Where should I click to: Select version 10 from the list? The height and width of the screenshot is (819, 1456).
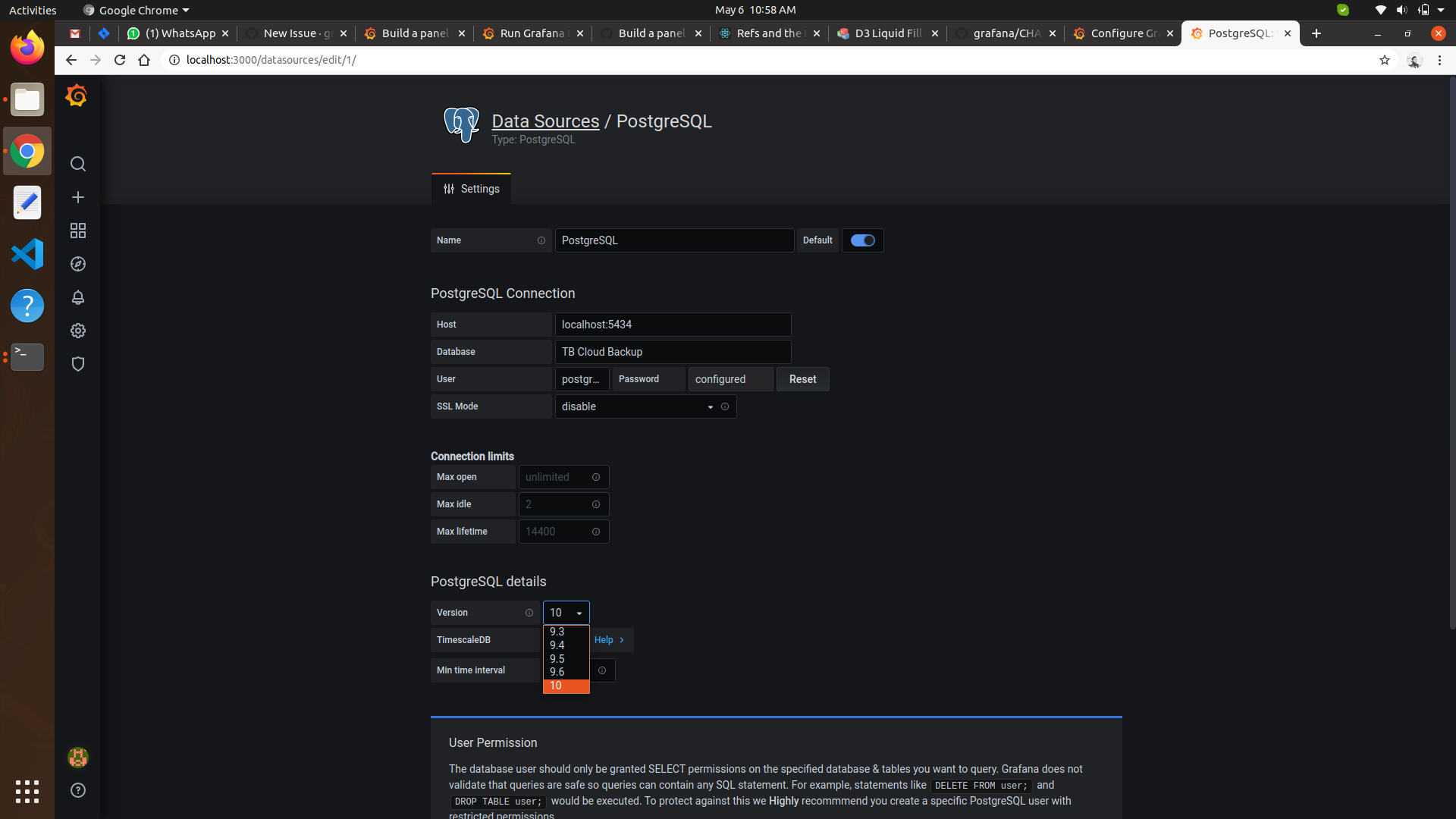tap(566, 686)
